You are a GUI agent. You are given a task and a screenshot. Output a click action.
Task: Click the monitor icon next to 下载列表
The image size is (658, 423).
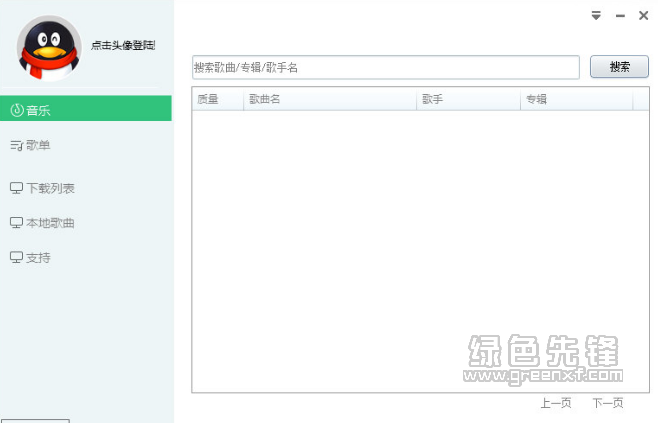tap(16, 188)
